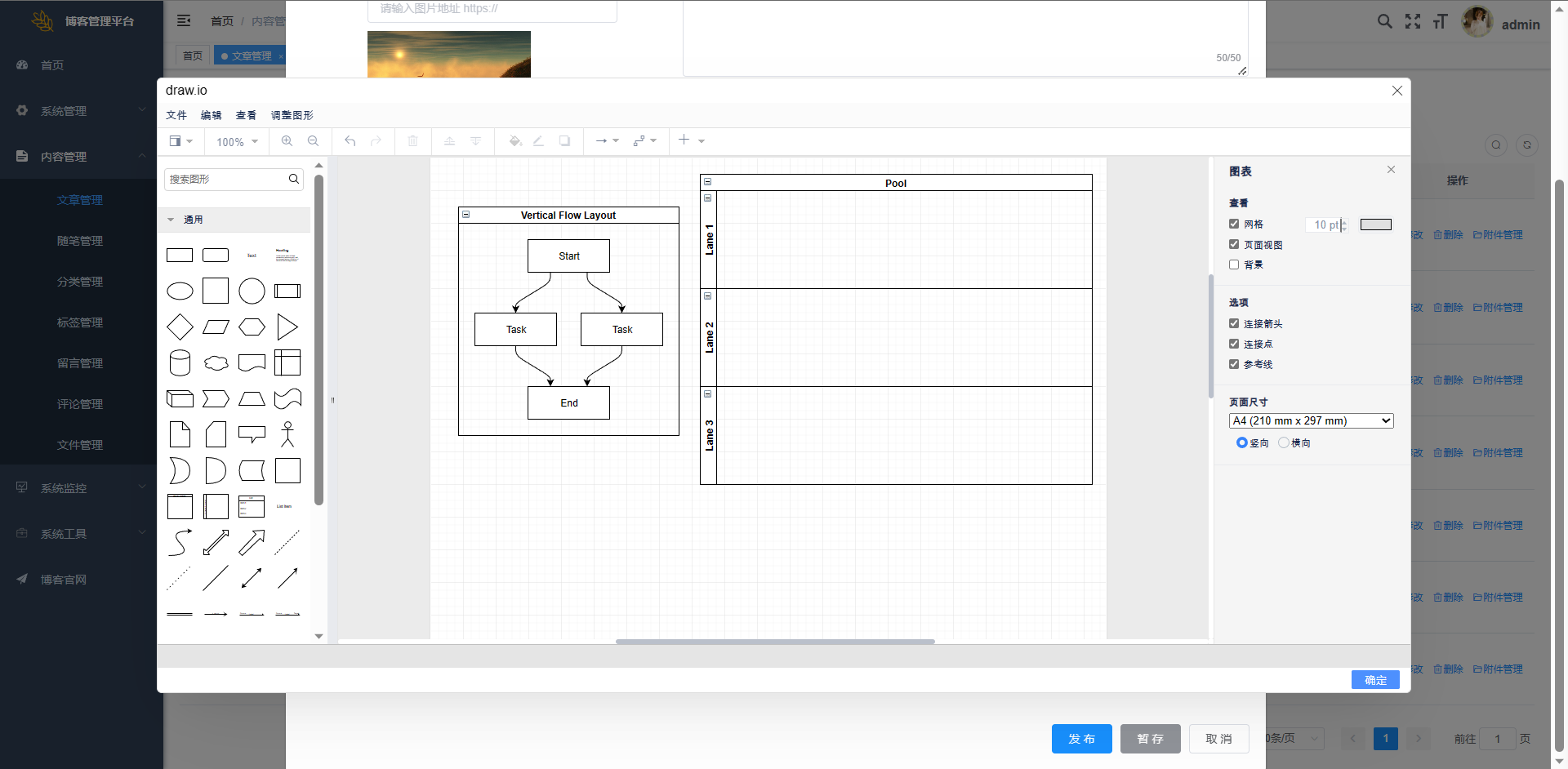Click the zoom in magnifier icon
The height and width of the screenshot is (769, 1568).
[287, 141]
